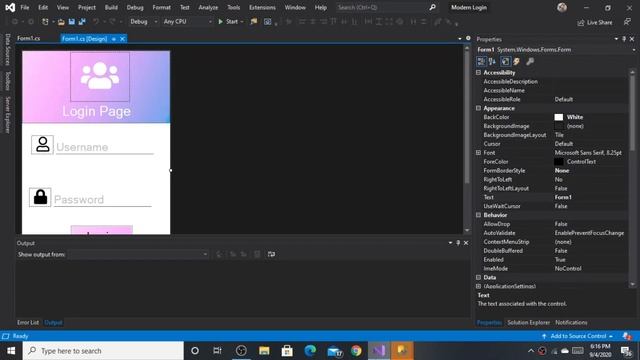The height and width of the screenshot is (360, 640).
Task: Toggle word wrap in Output panel
Action: pos(271,254)
